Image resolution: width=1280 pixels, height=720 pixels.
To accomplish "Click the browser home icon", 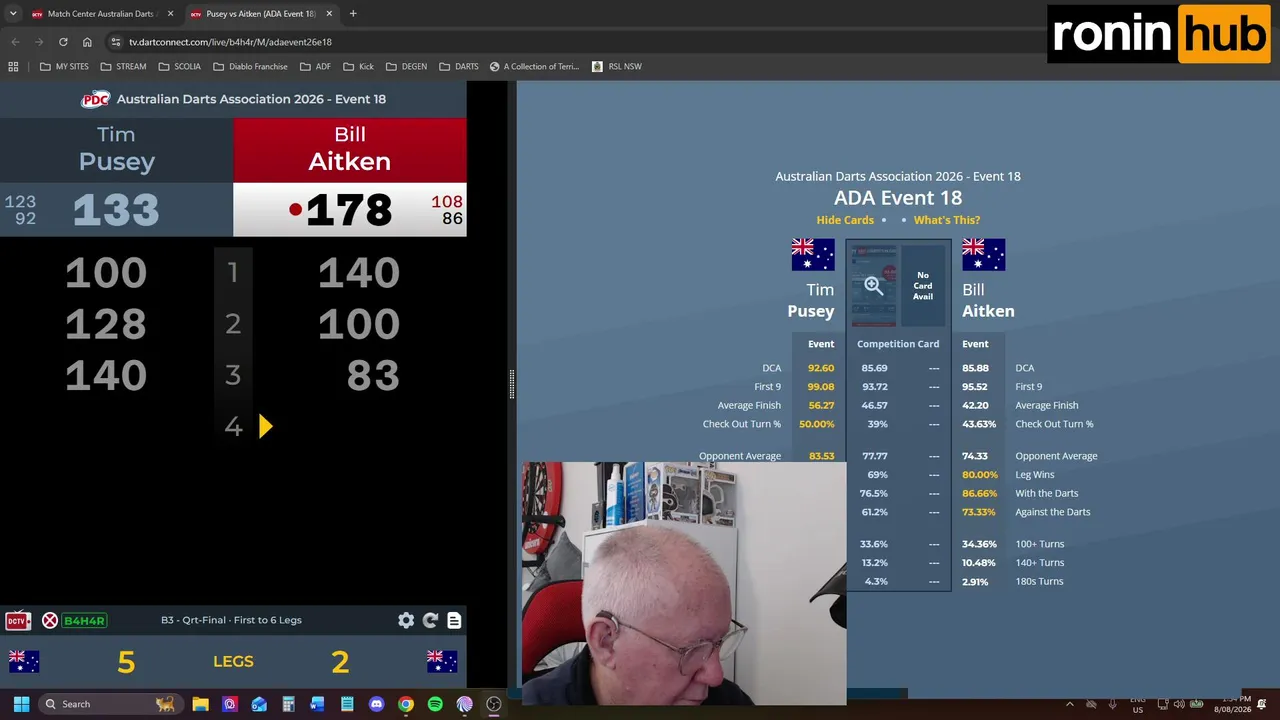I will (87, 42).
